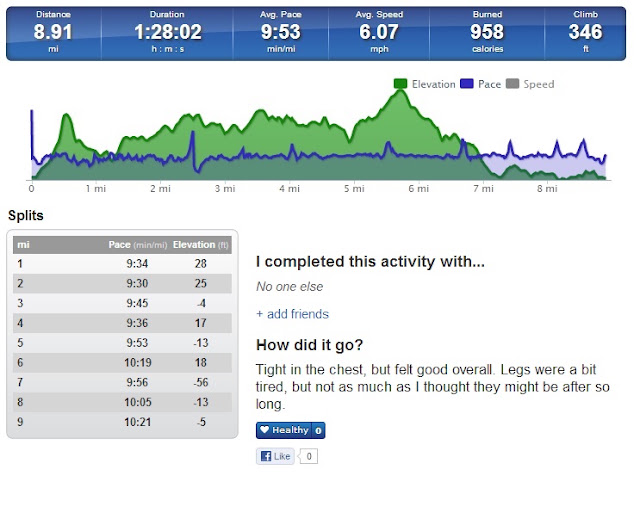Image resolution: width=640 pixels, height=519 pixels.
Task: Click the add friends link
Action: [292, 314]
